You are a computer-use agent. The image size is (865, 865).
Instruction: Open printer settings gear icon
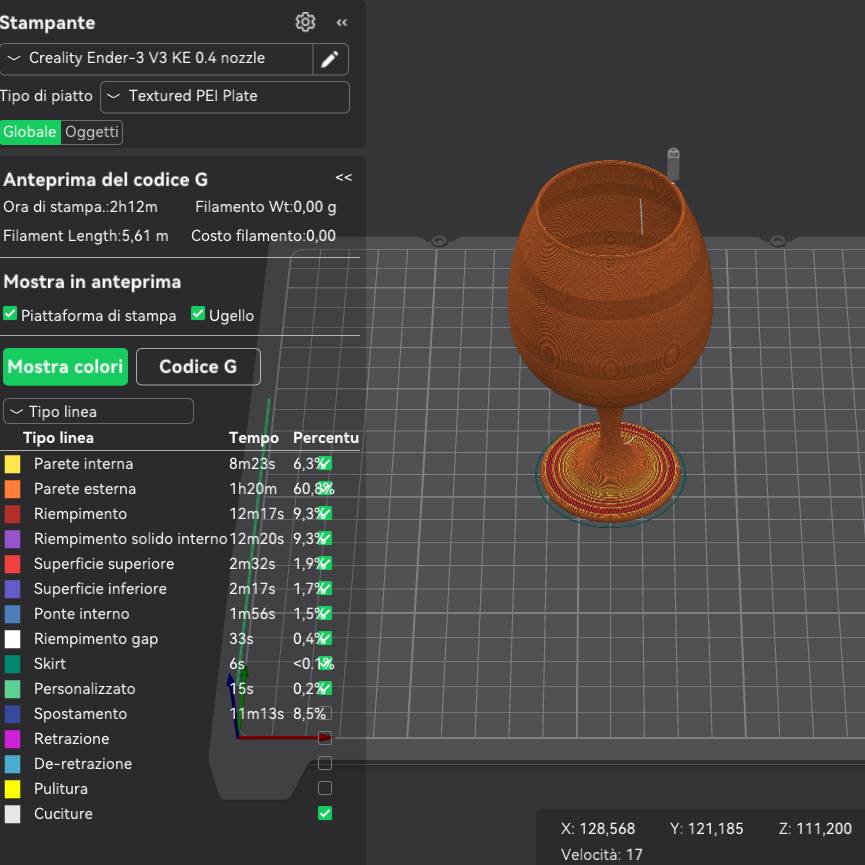point(306,22)
